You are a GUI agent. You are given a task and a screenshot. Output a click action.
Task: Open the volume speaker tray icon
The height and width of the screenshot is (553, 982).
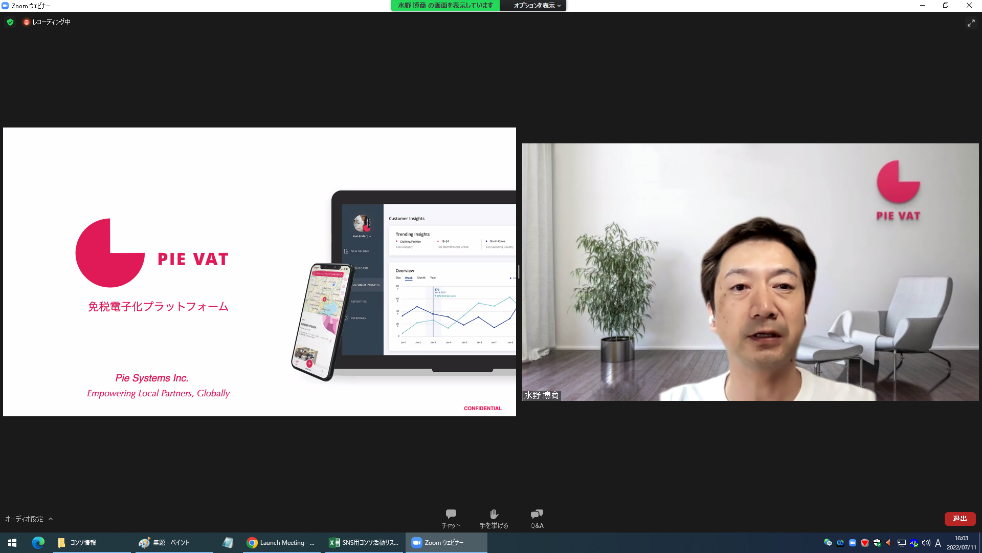point(926,543)
